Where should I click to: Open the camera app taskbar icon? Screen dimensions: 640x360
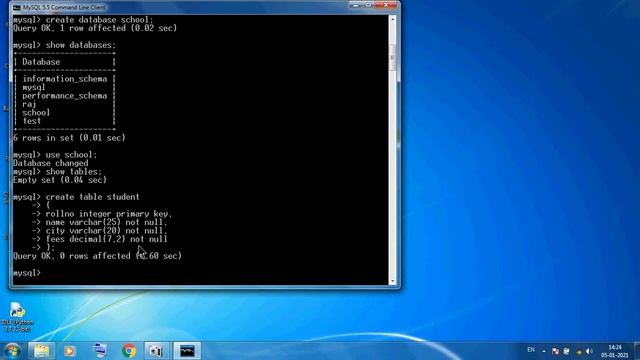[x=157, y=351]
